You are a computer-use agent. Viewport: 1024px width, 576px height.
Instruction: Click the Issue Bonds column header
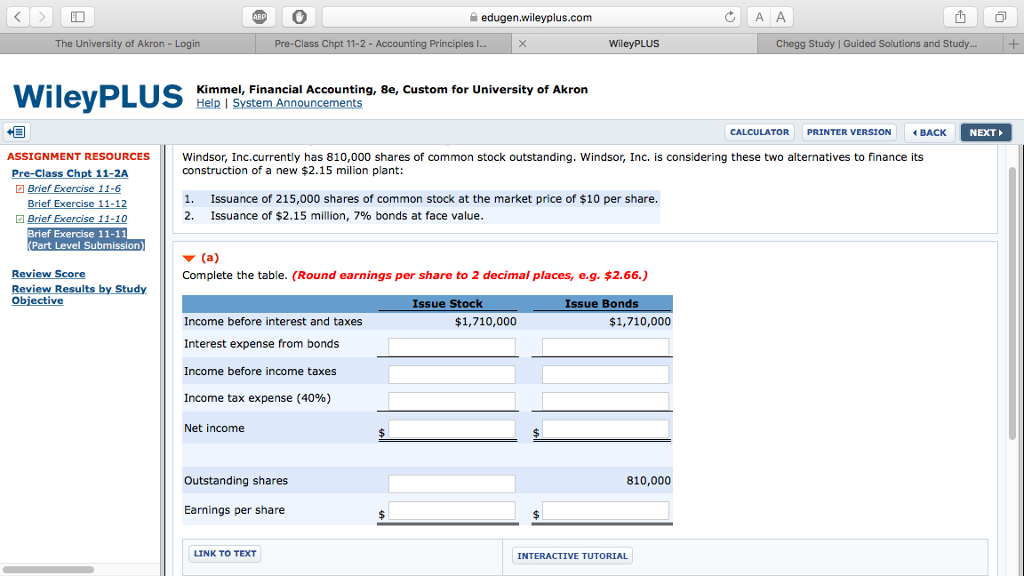pos(601,304)
